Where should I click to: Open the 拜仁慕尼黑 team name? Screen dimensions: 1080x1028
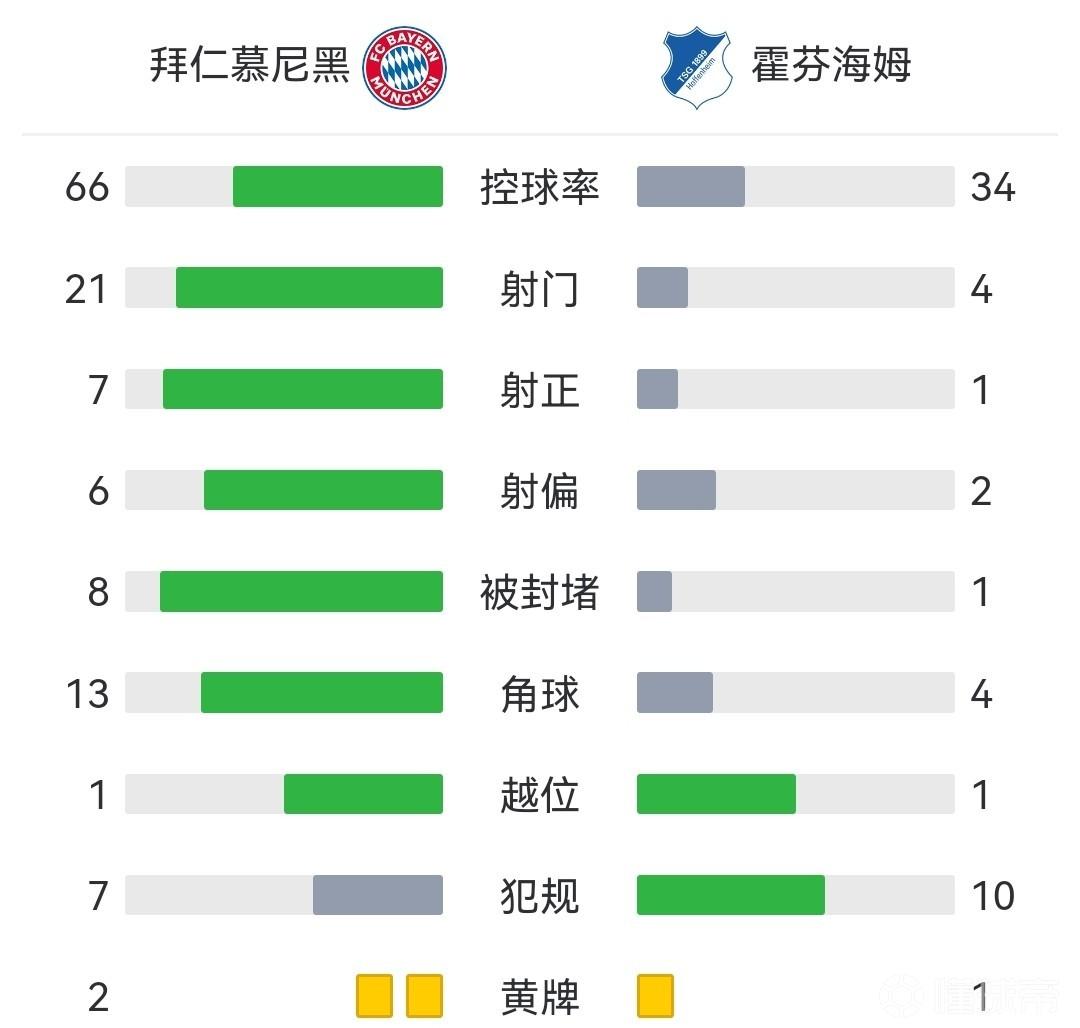(250, 67)
